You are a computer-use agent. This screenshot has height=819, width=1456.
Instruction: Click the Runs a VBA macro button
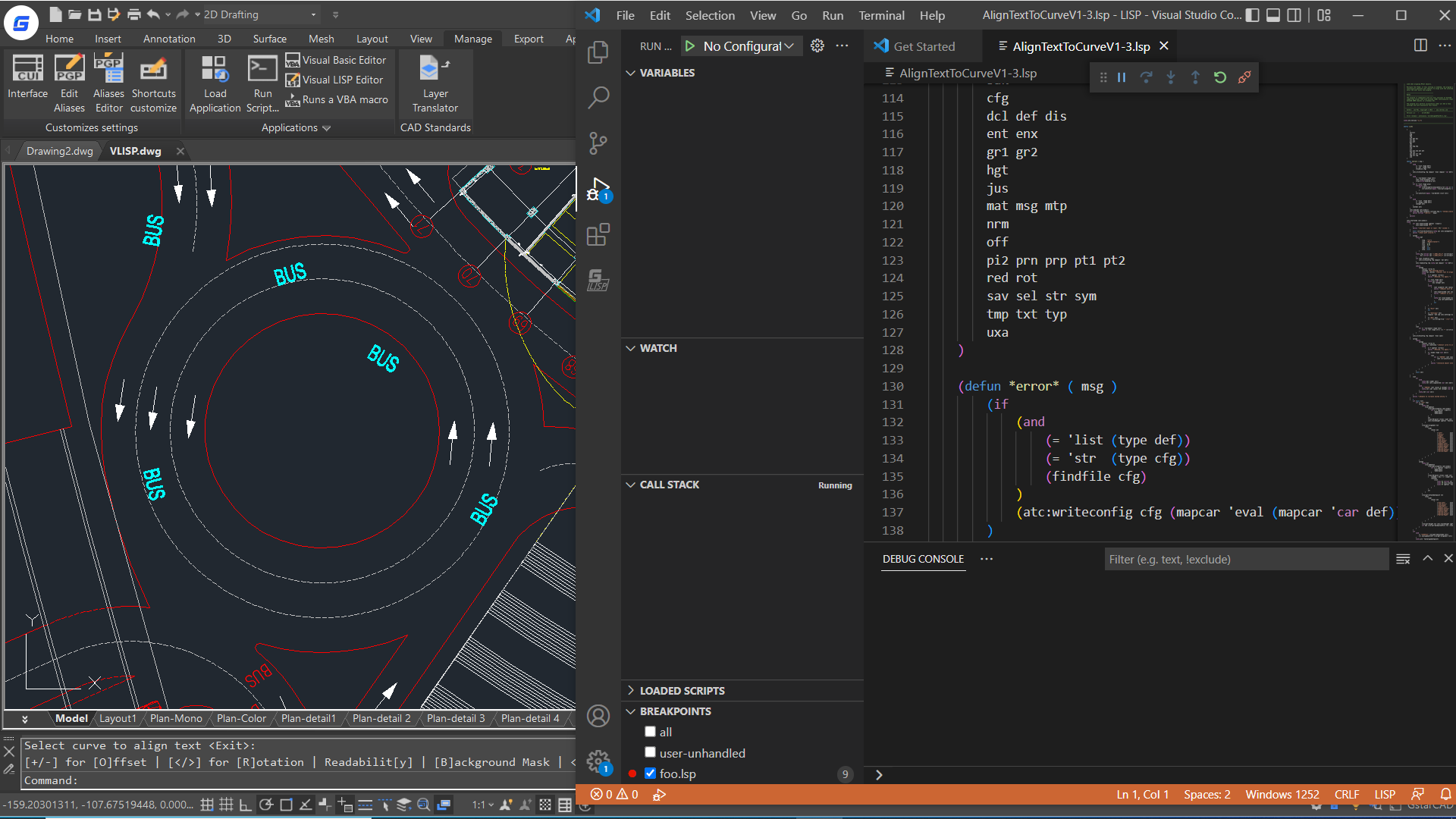pyautogui.click(x=337, y=99)
